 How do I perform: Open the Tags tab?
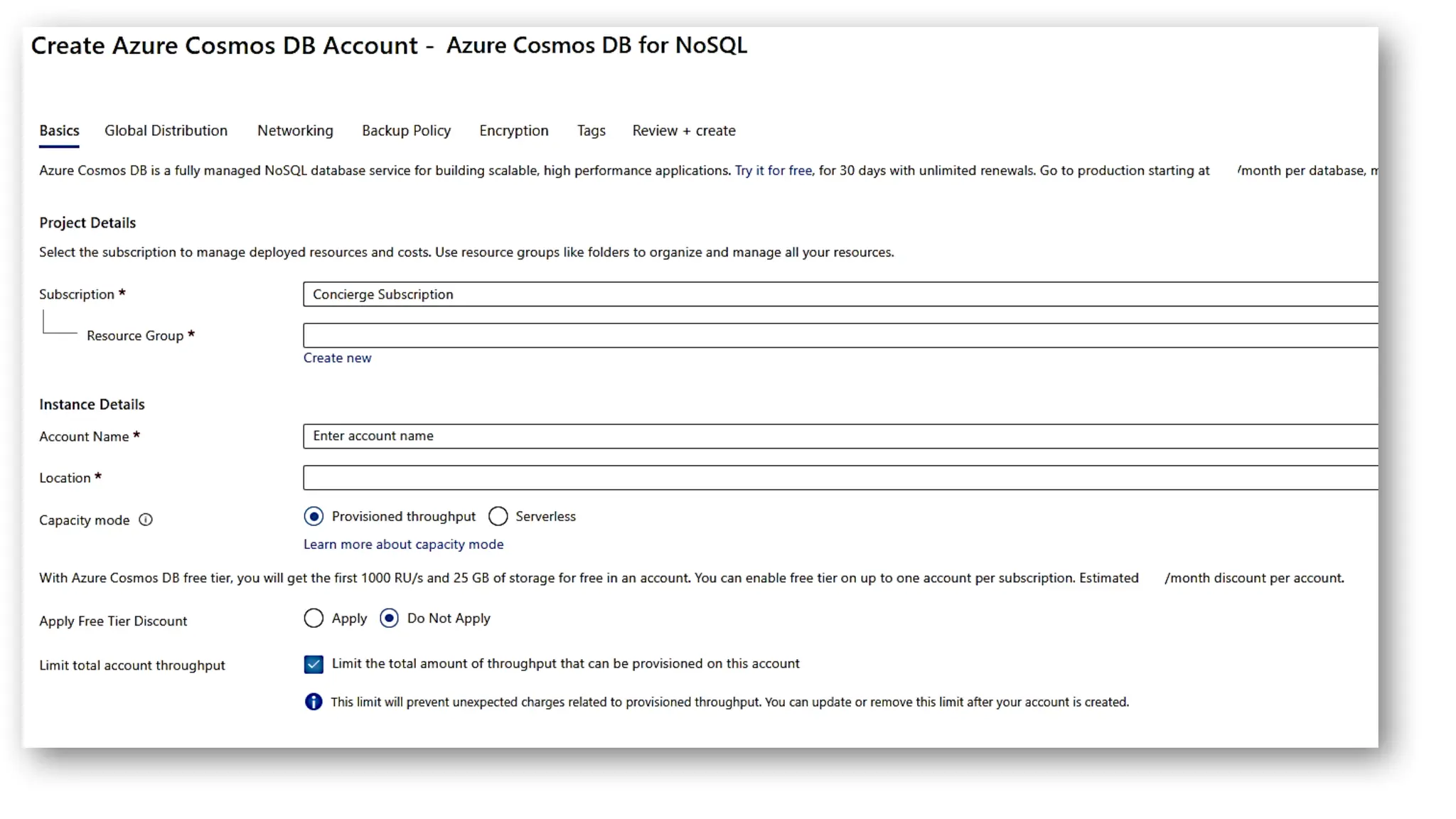(x=591, y=131)
